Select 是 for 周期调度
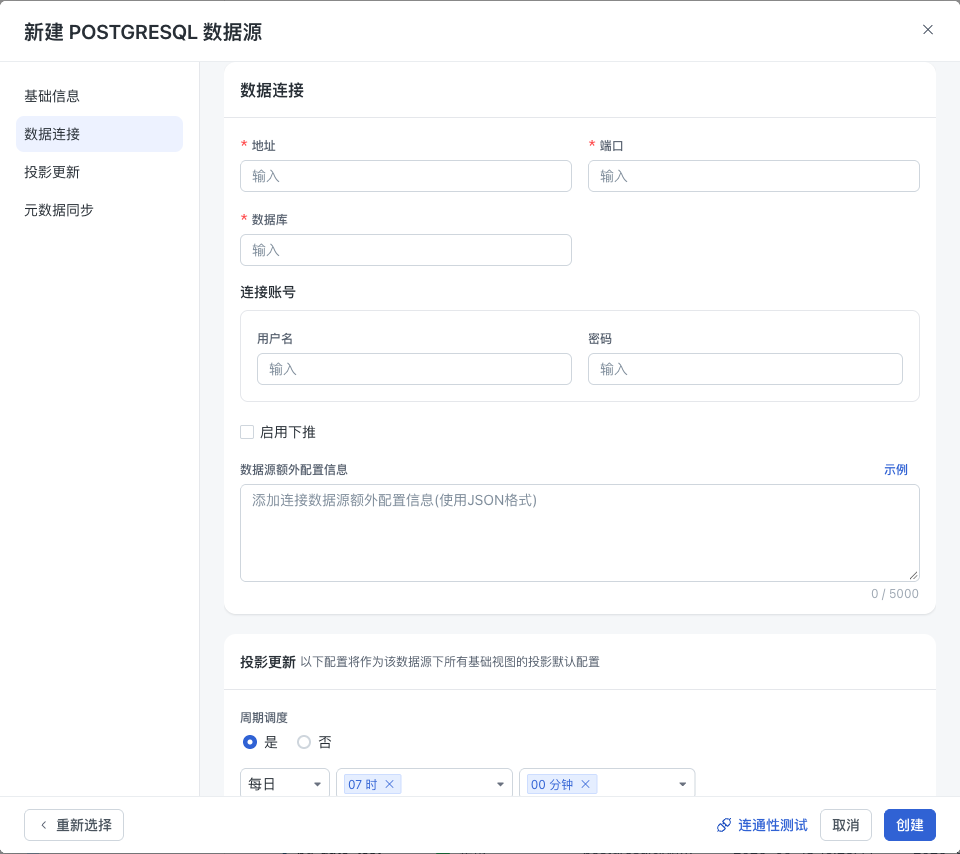960x854 pixels. pyautogui.click(x=250, y=742)
